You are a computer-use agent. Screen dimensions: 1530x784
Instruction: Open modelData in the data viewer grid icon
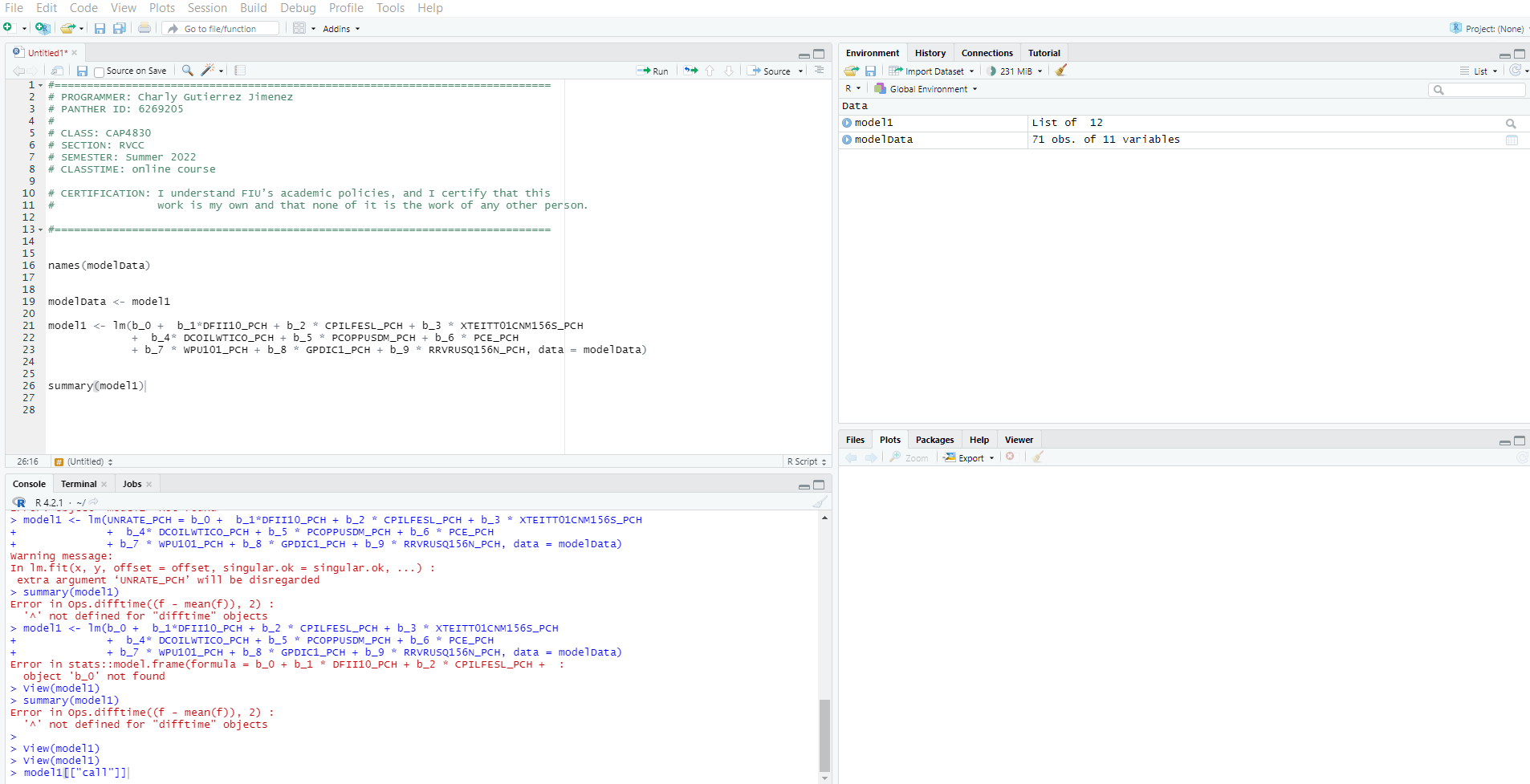pyautogui.click(x=1512, y=140)
